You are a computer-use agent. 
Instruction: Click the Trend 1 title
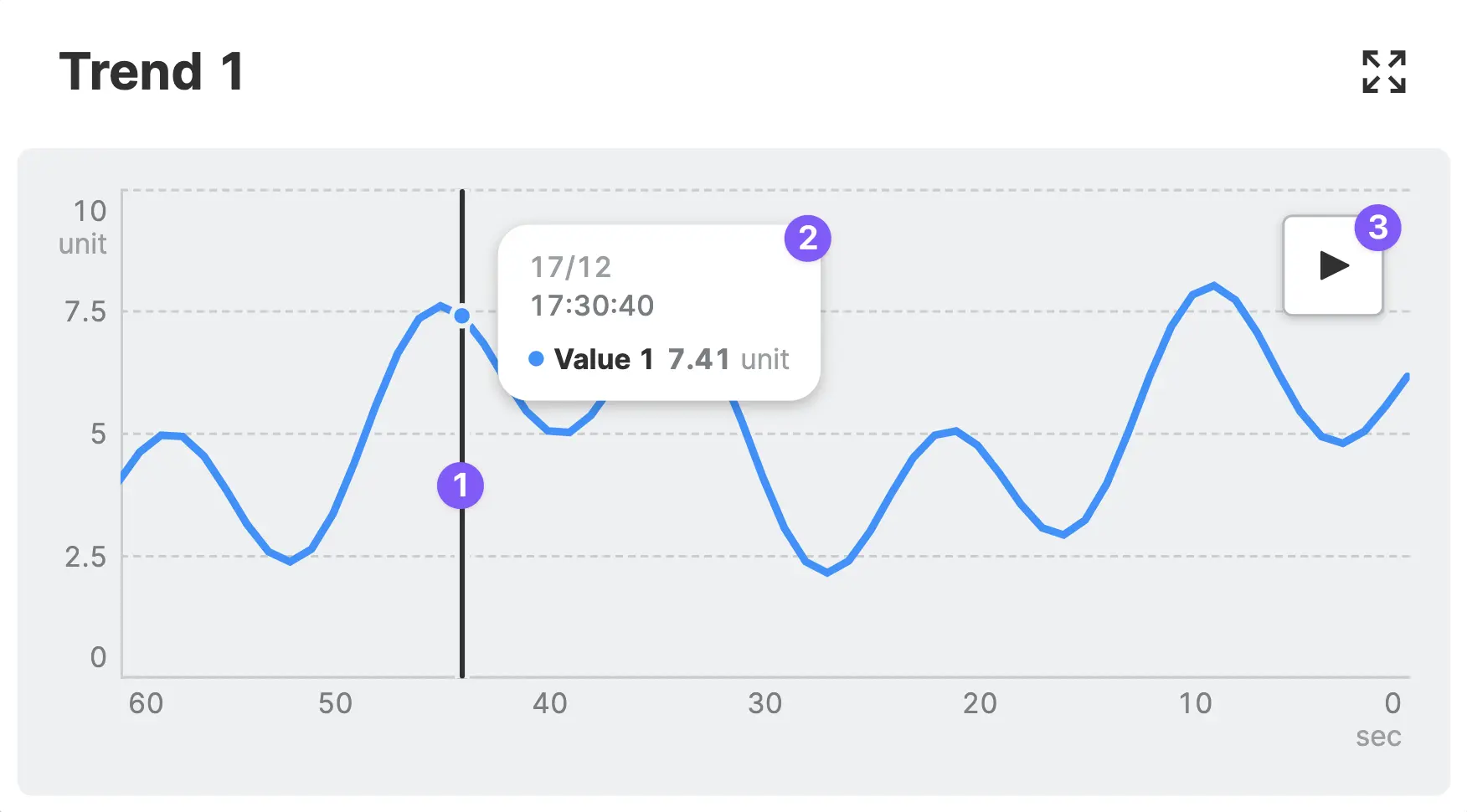pyautogui.click(x=152, y=71)
